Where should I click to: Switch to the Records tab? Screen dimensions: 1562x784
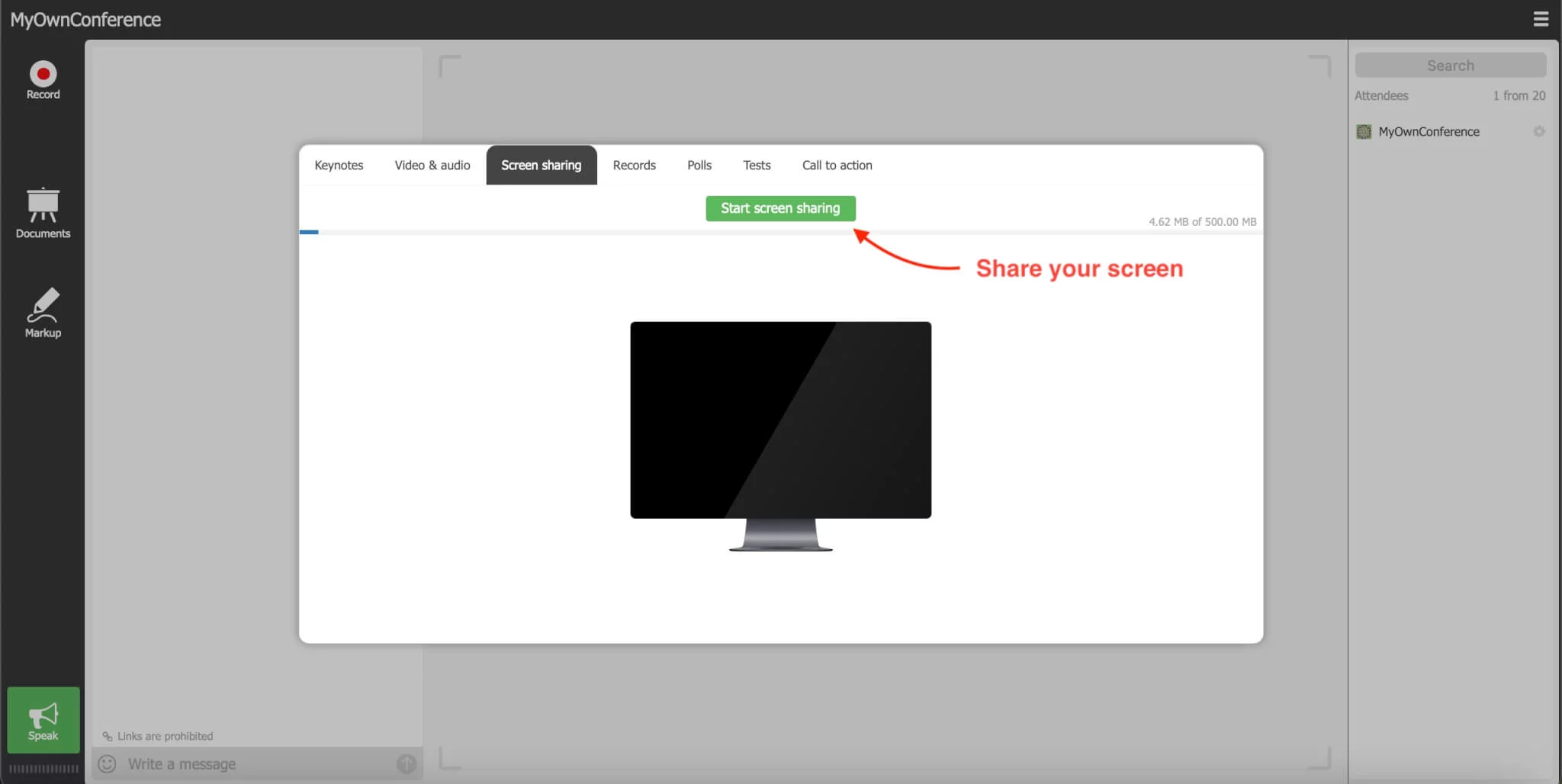[634, 165]
